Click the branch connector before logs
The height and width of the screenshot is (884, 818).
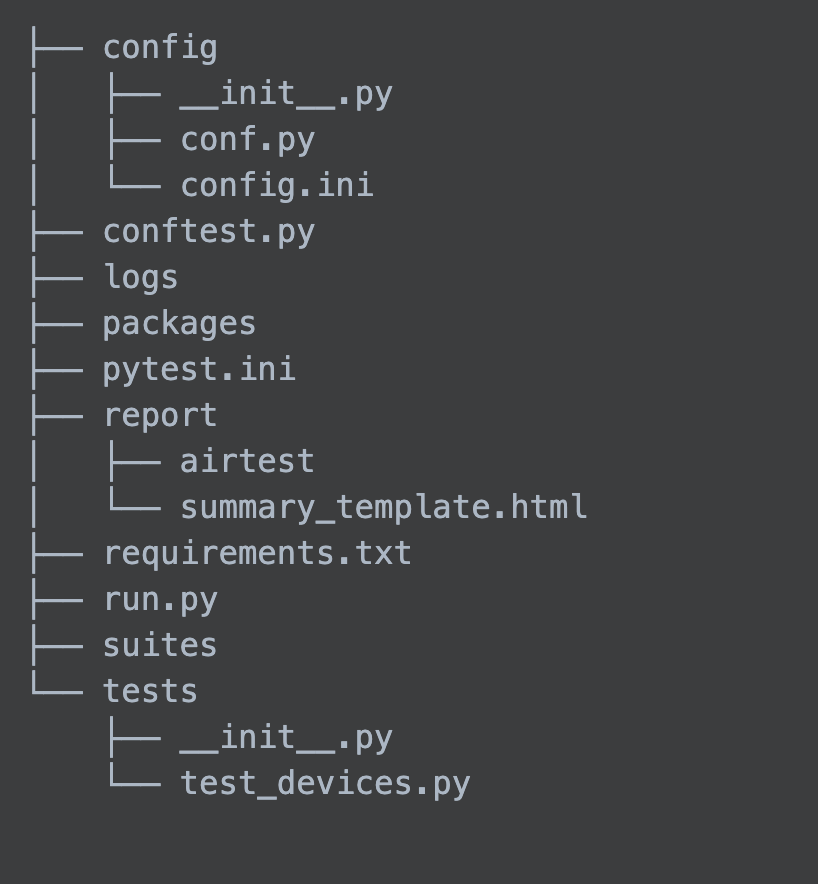point(57,278)
